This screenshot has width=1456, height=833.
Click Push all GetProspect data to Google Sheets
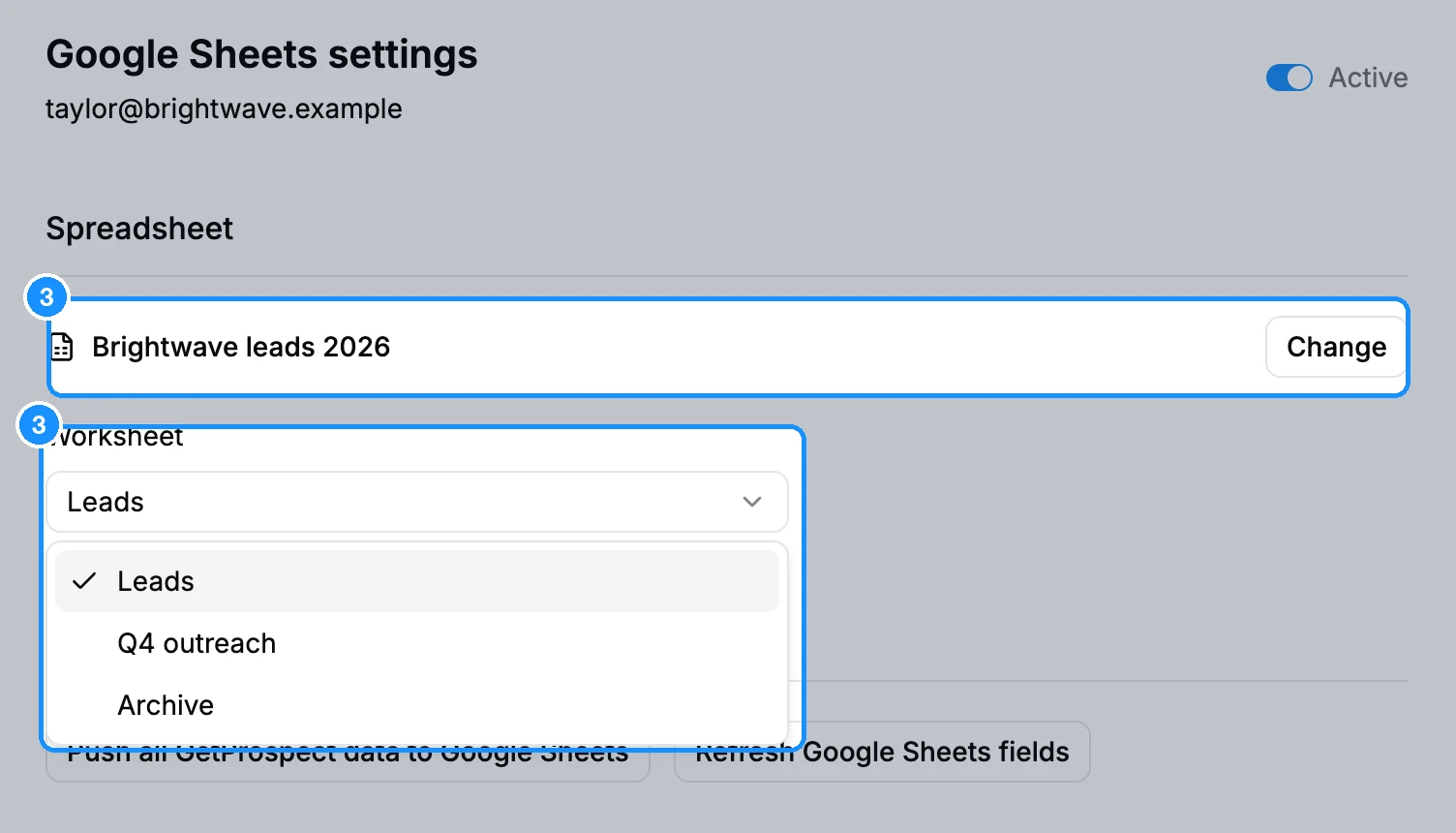[348, 753]
